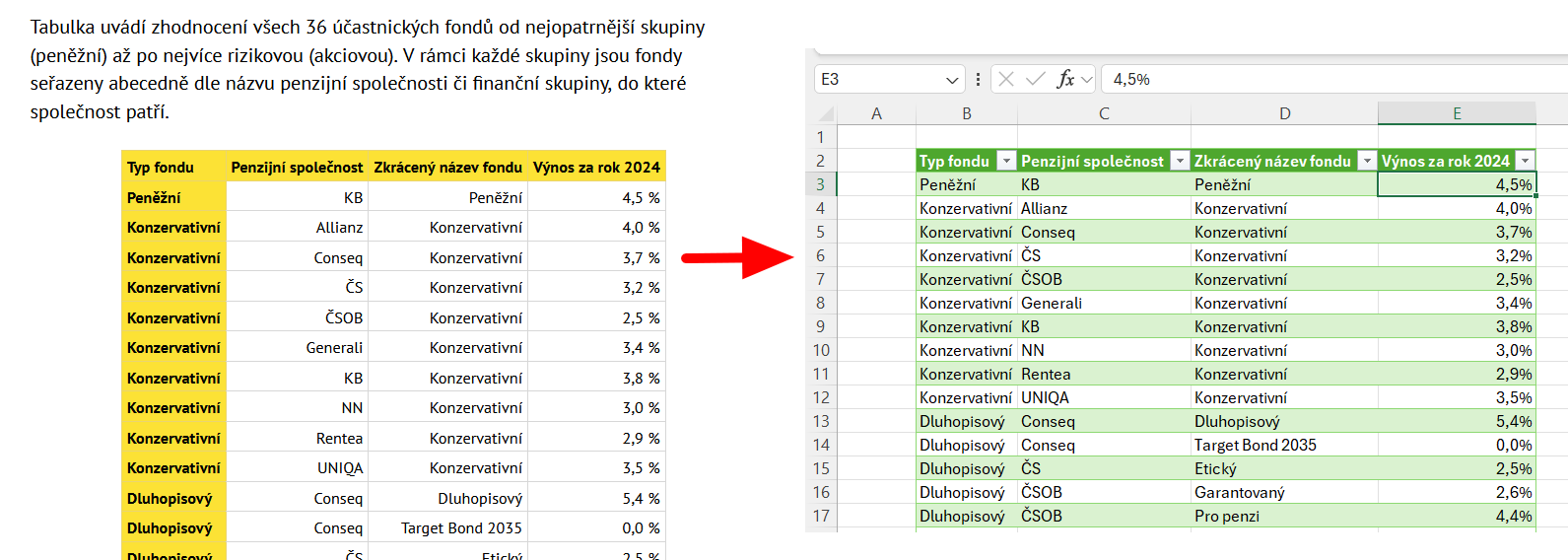Click 'Target Bond 2035' in web table
Image resolution: width=1568 pixels, height=560 pixels.
[461, 528]
